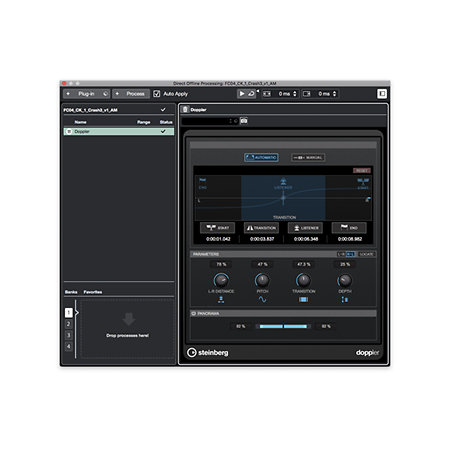The height and width of the screenshot is (450, 450).
Task: Adjust the first 0 ms stepper arrows
Action: coord(295,94)
